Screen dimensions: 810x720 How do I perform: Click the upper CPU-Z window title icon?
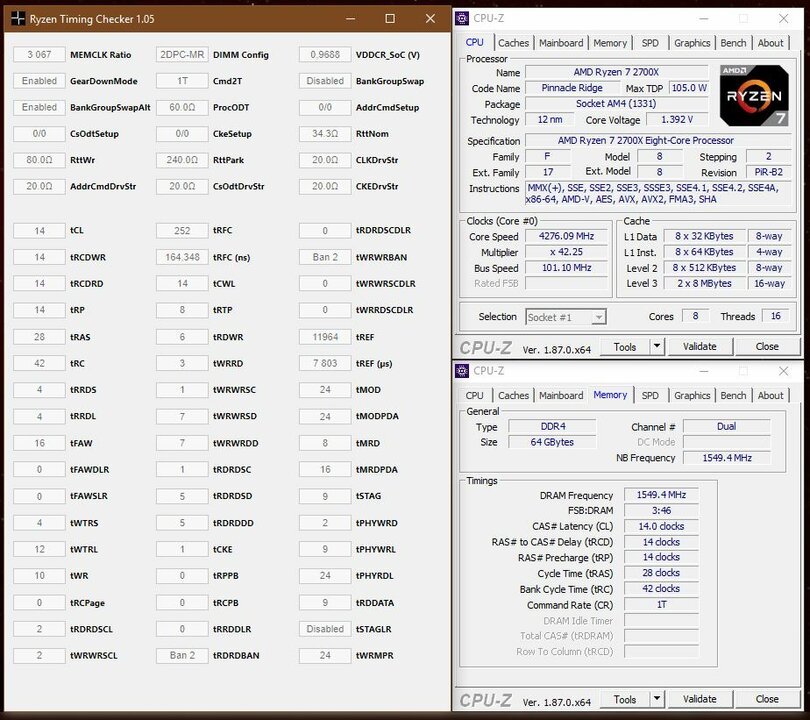[x=462, y=19]
